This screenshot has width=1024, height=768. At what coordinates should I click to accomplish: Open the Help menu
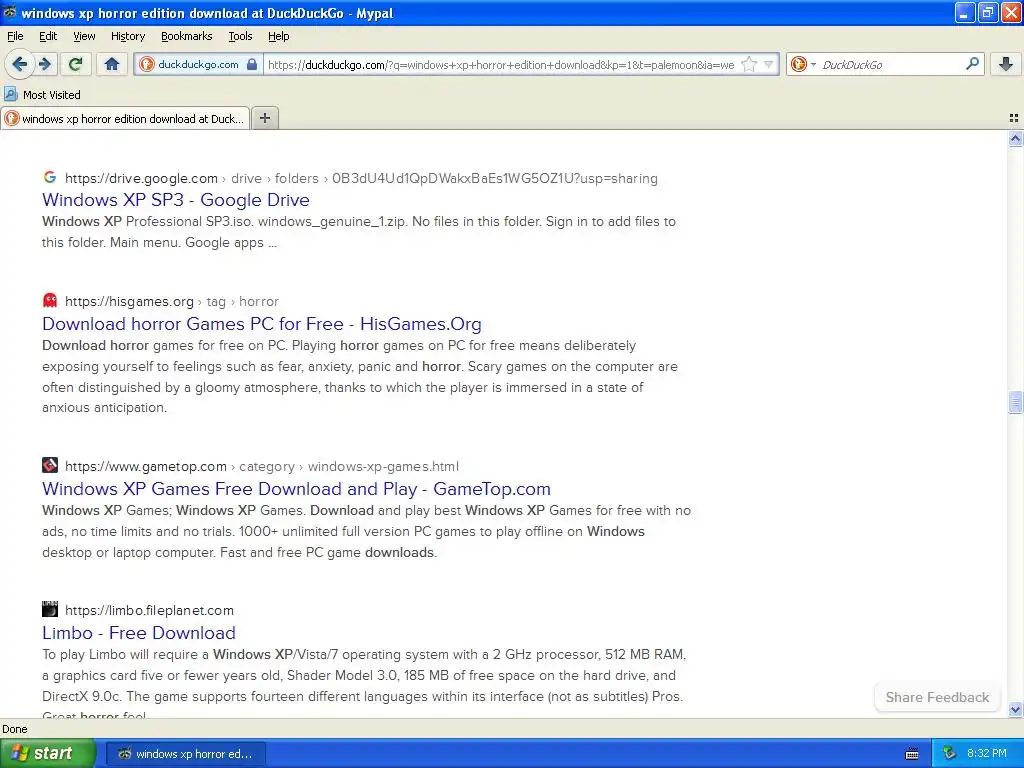pyautogui.click(x=278, y=36)
